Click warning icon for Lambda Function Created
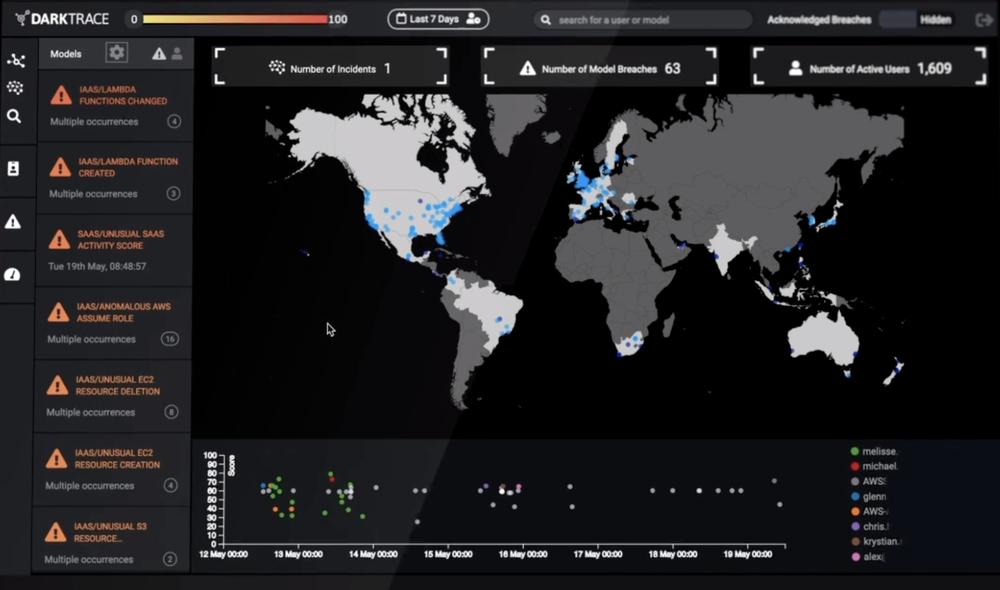1000x590 pixels. point(60,167)
